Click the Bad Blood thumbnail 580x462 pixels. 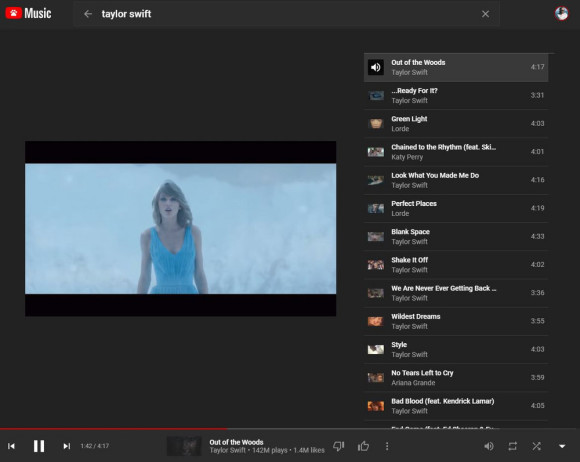(x=375, y=406)
